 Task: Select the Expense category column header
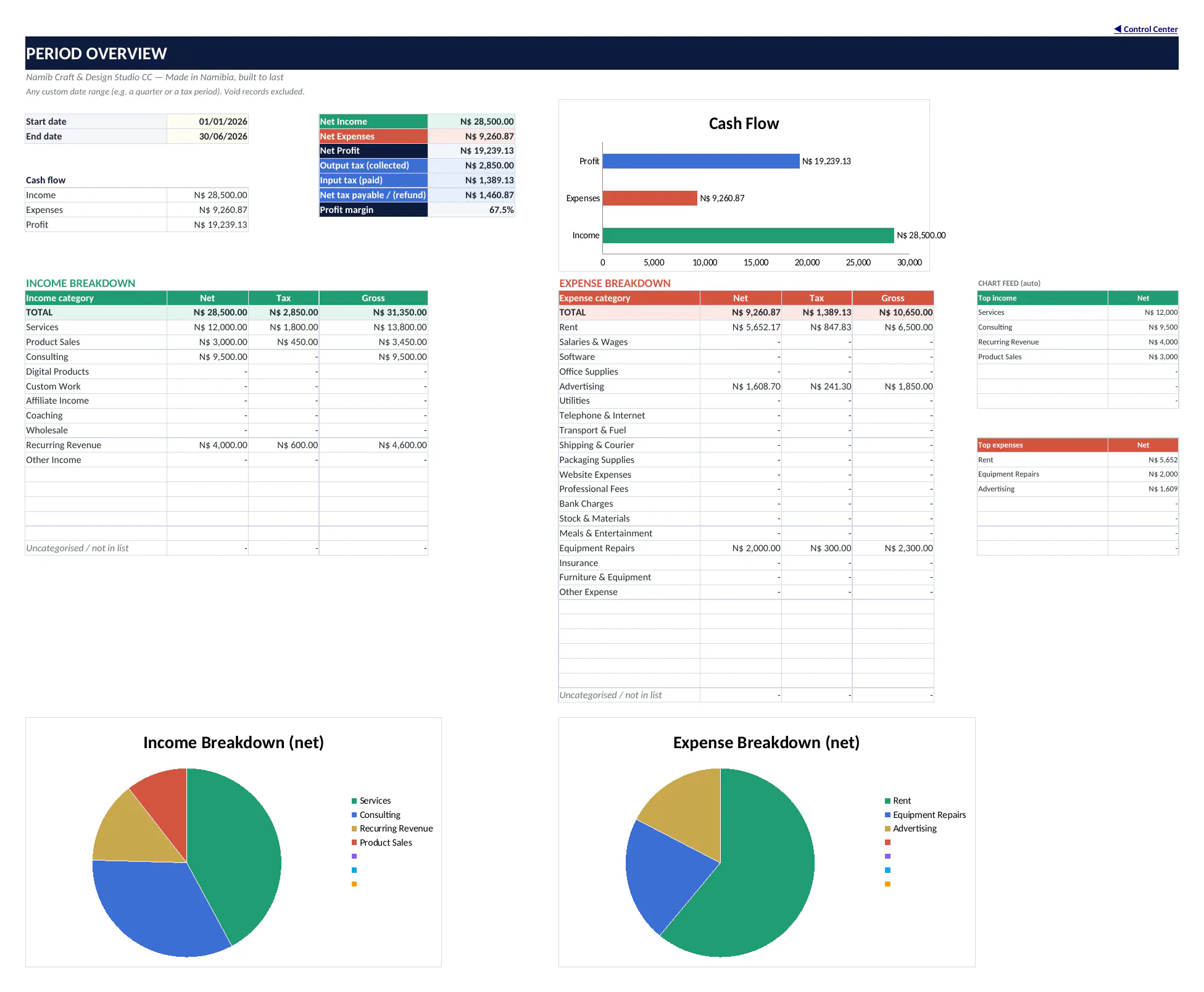pos(629,298)
